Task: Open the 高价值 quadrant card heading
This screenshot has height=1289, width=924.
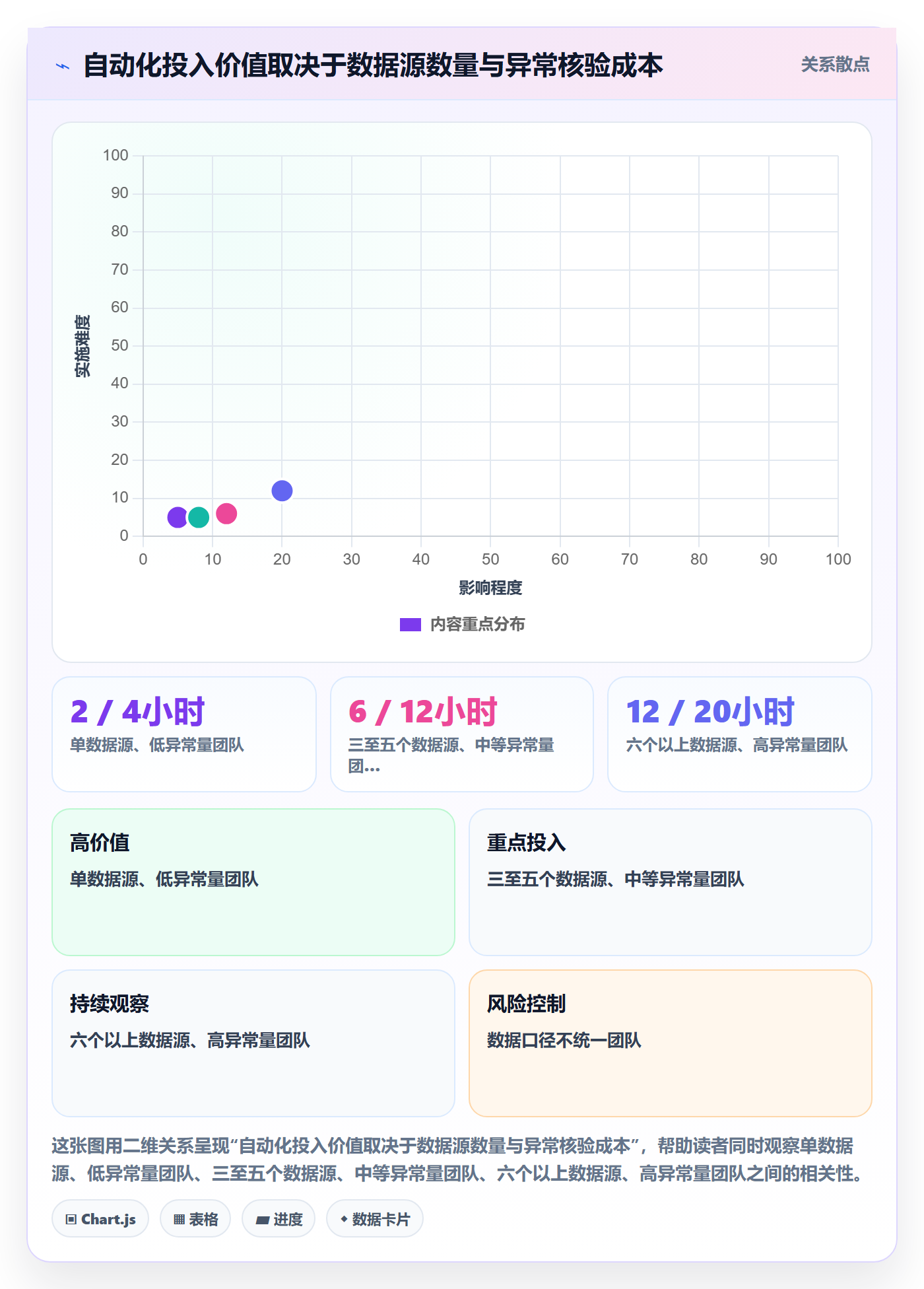Action: 100,843
